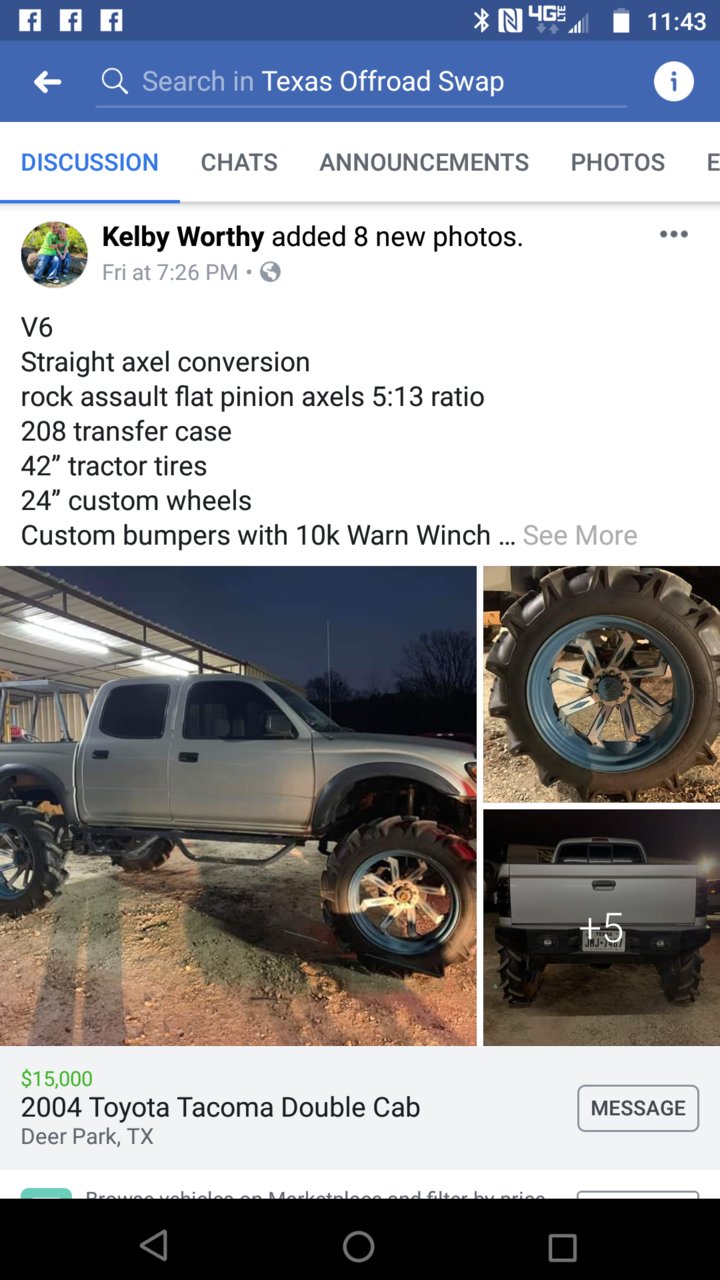View the +5 more photos thumbnail
Screen dimensions: 720x1280
(x=601, y=927)
